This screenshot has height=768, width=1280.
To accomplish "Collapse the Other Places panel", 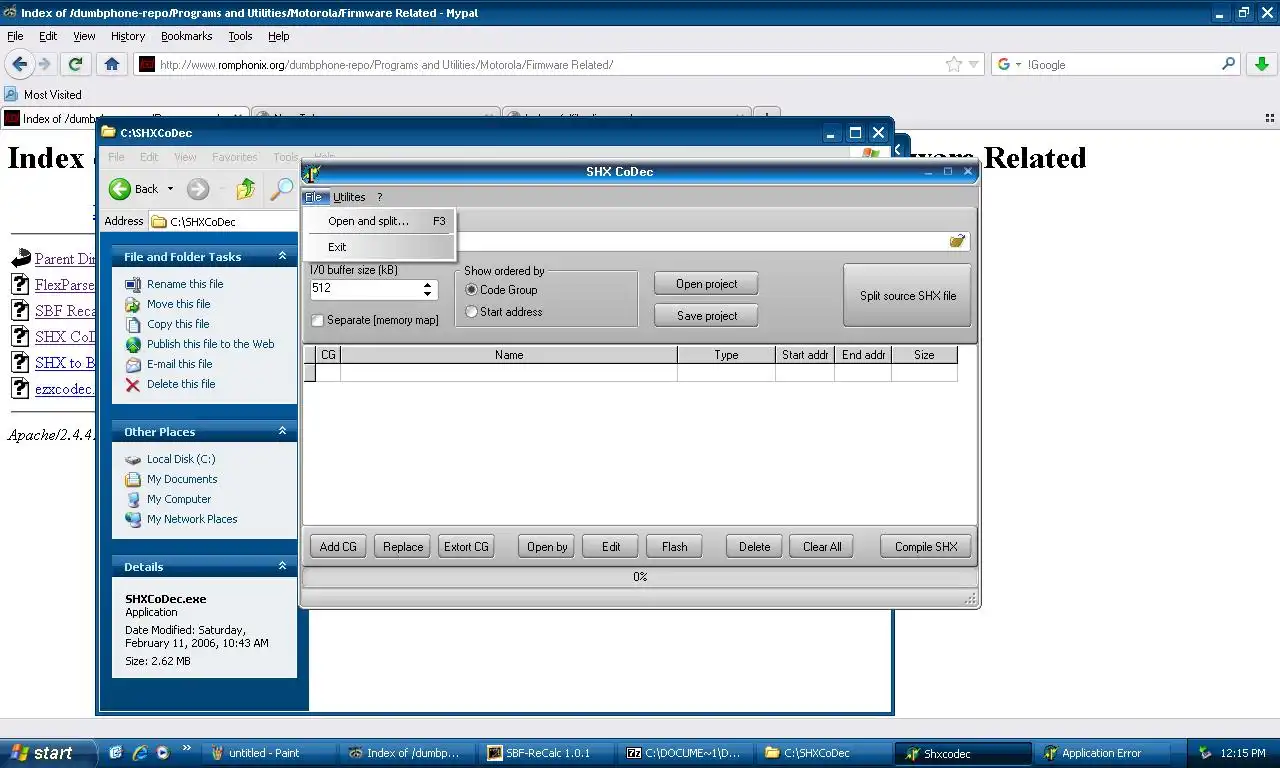I will 282,431.
